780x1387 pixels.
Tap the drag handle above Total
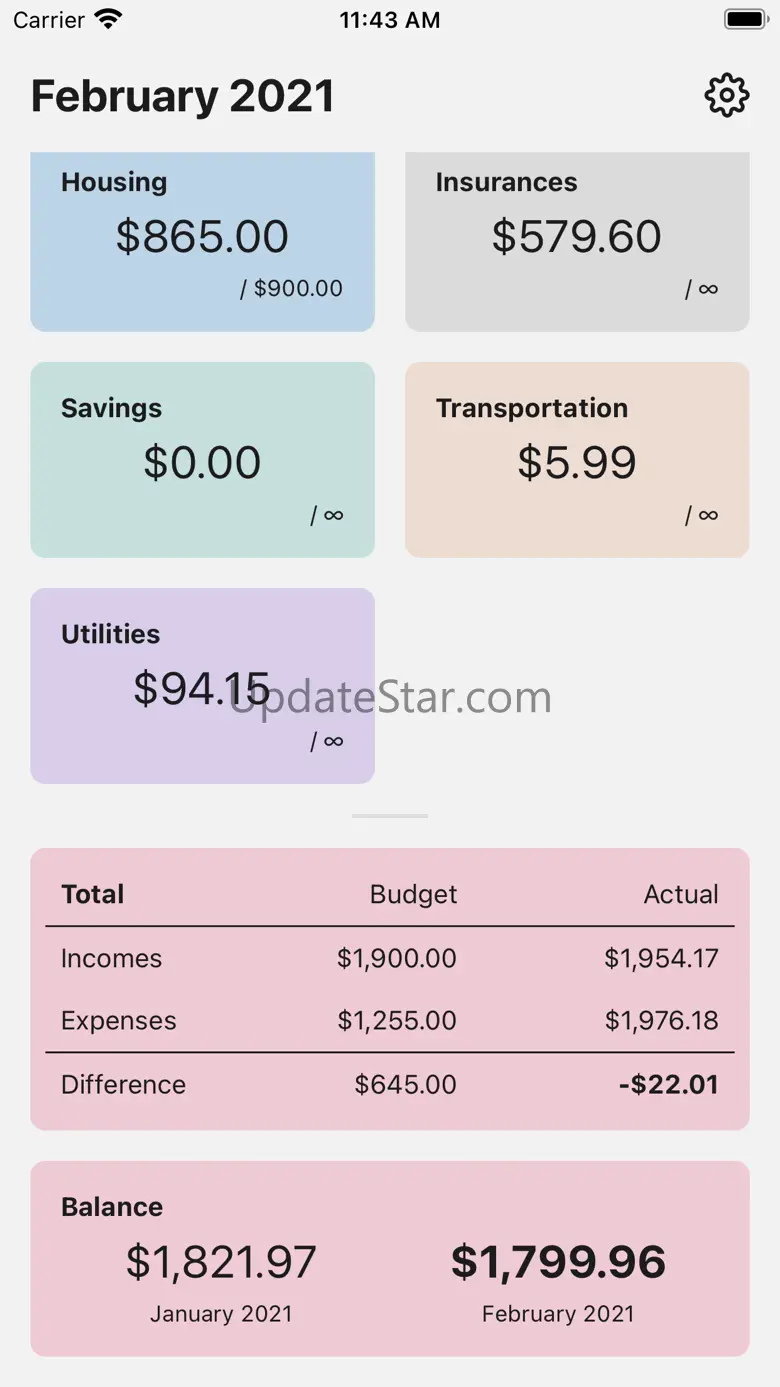[x=390, y=816]
